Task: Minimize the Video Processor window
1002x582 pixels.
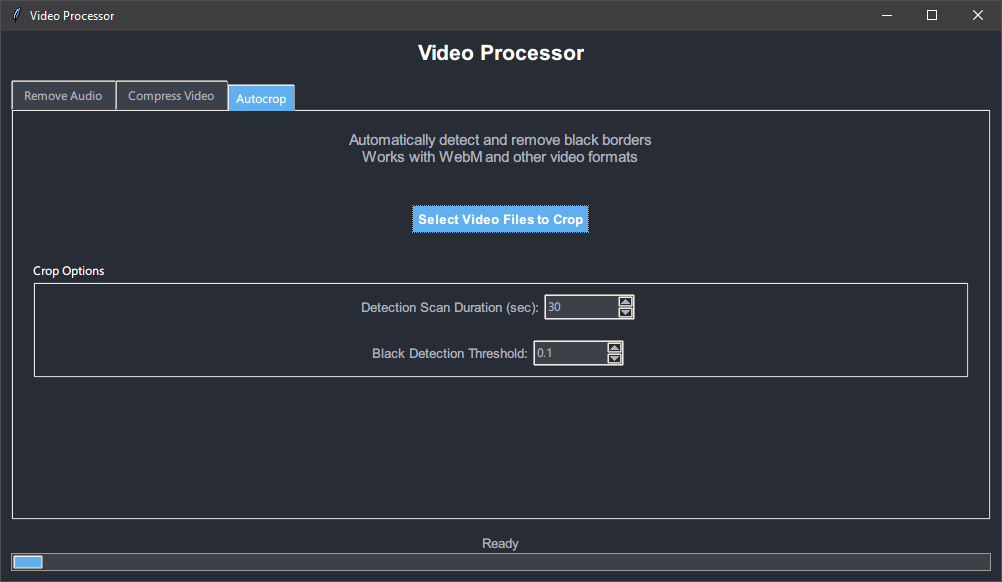Action: (x=887, y=15)
